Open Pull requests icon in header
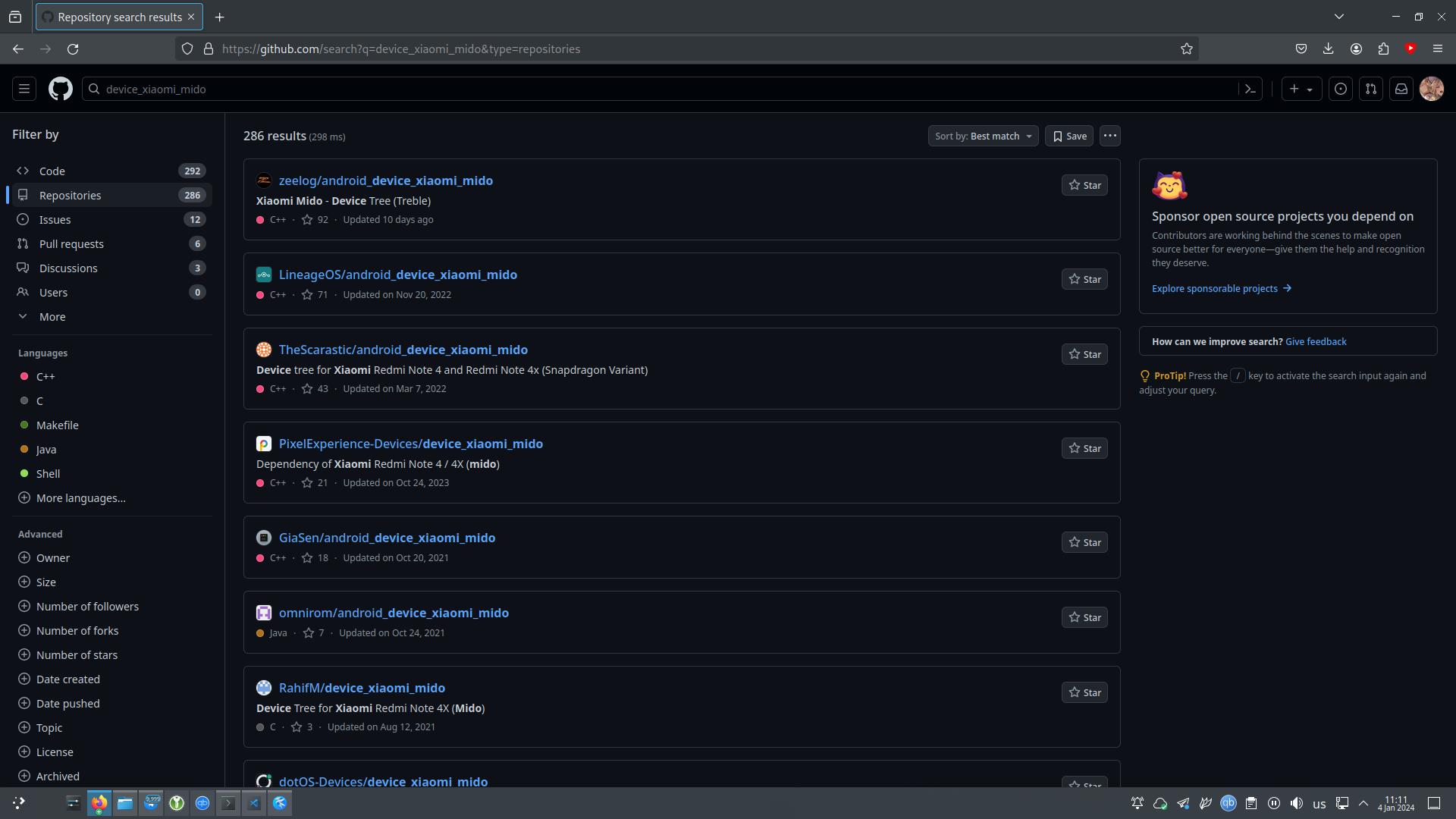Screen dimensions: 1456x819 click(x=1371, y=89)
